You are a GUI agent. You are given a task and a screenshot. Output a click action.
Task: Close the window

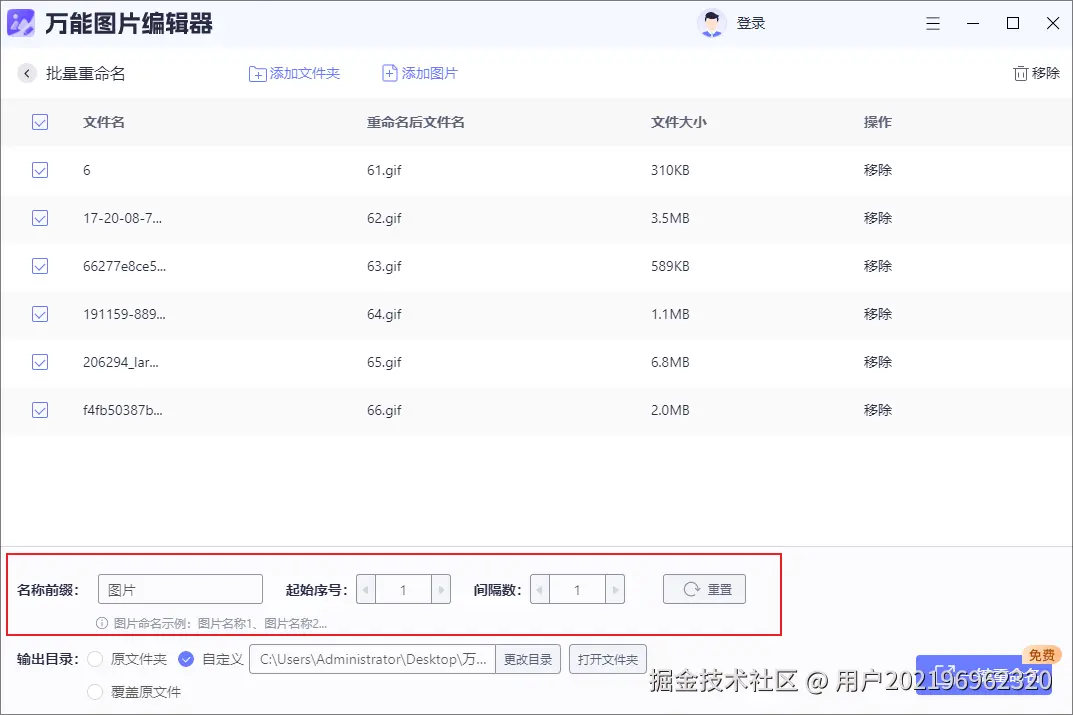point(1053,23)
